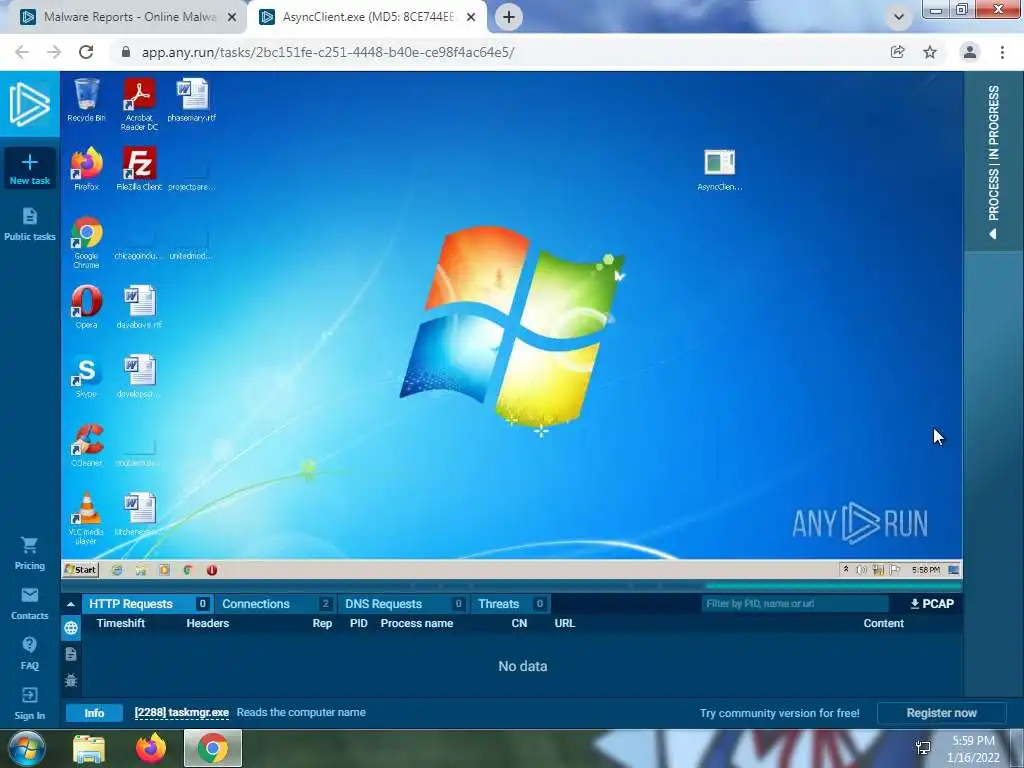Click the address bar URL

tap(328, 52)
